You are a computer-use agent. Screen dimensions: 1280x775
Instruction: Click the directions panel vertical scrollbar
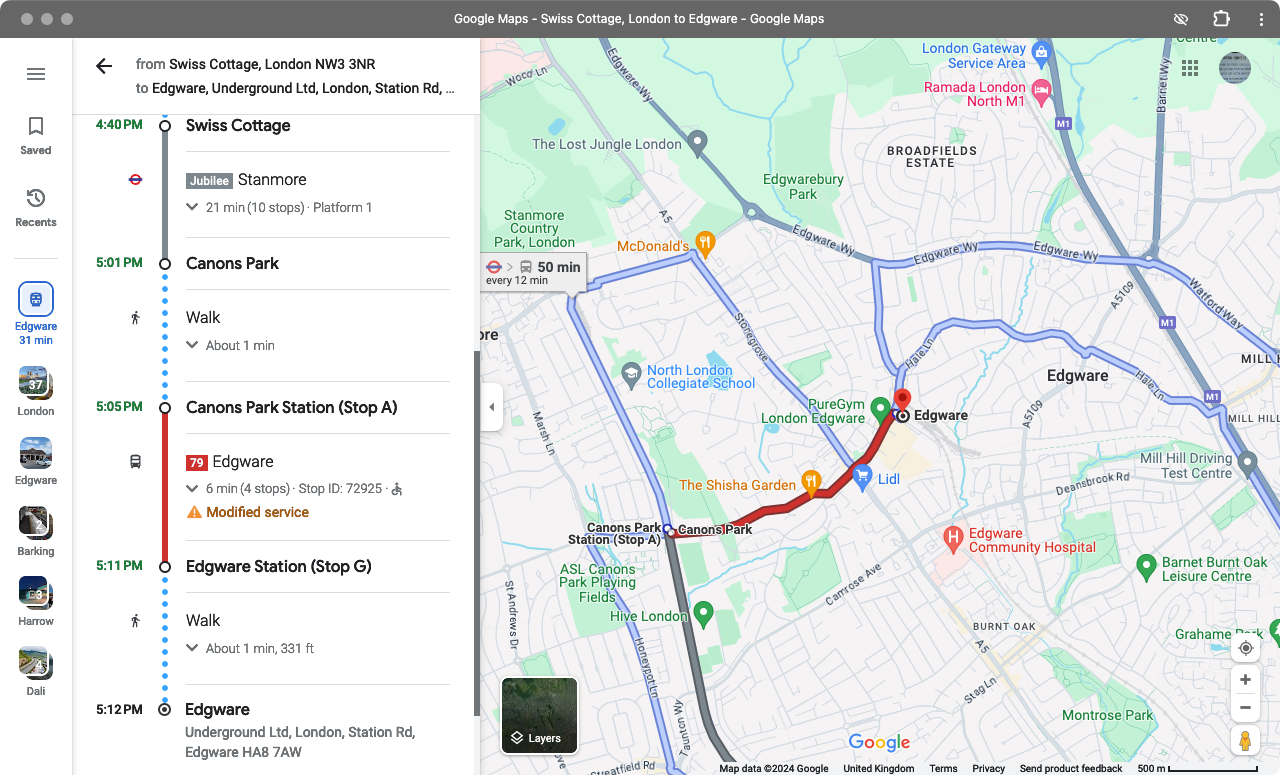click(476, 530)
